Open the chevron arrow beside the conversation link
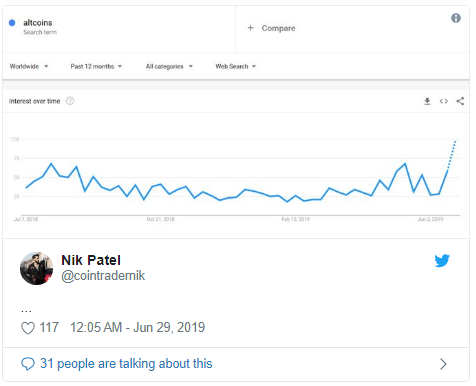The image size is (476, 386). click(443, 364)
